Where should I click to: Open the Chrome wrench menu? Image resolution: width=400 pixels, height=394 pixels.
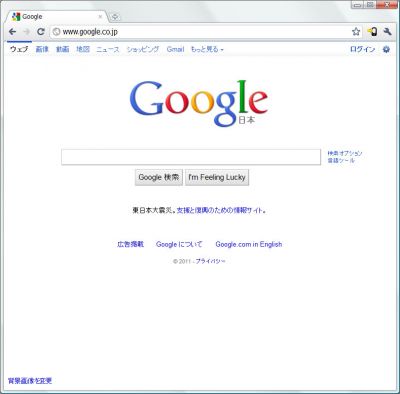pos(387,32)
